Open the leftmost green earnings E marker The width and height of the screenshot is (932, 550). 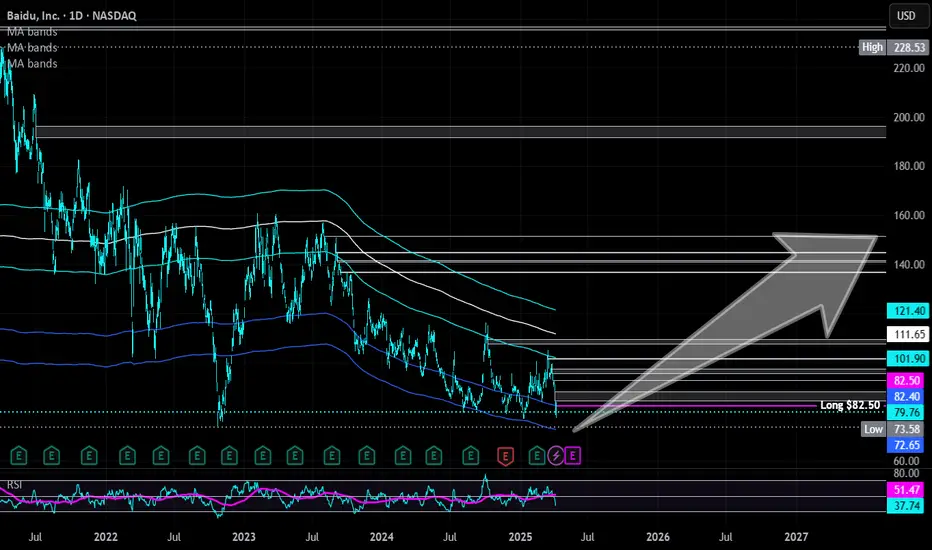[x=18, y=456]
